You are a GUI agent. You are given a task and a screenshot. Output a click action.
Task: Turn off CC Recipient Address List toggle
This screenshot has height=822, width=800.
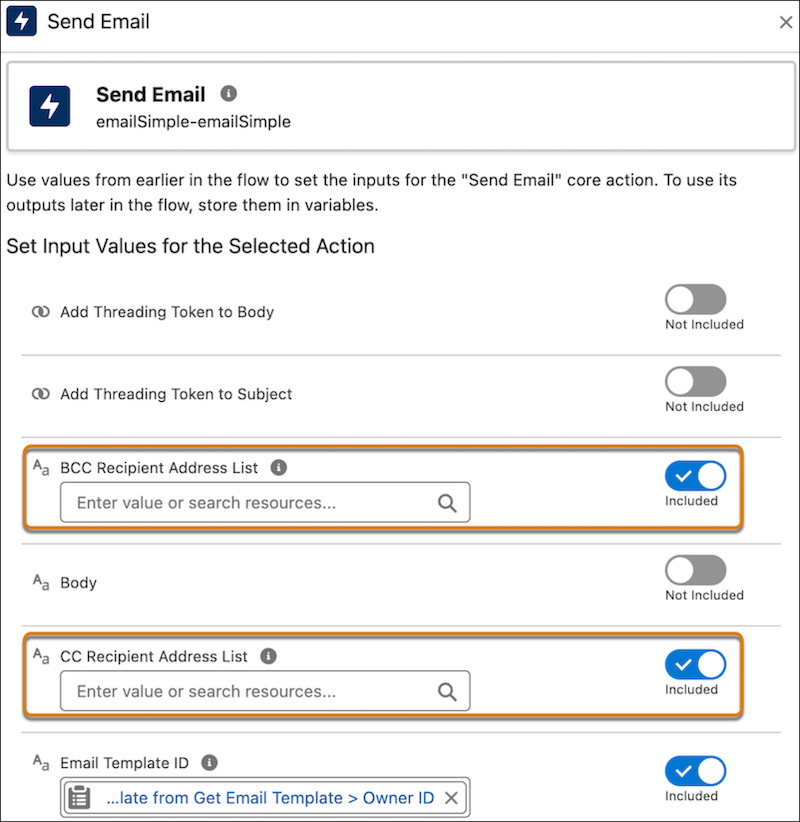(695, 664)
